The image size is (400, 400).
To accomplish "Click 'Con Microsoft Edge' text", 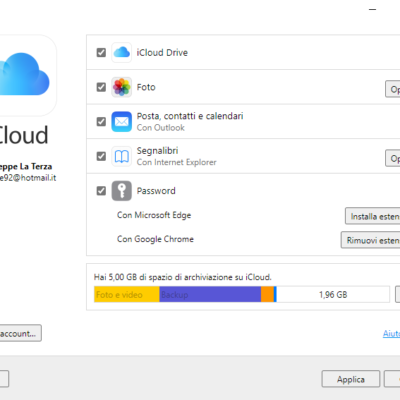I will coord(154,215).
